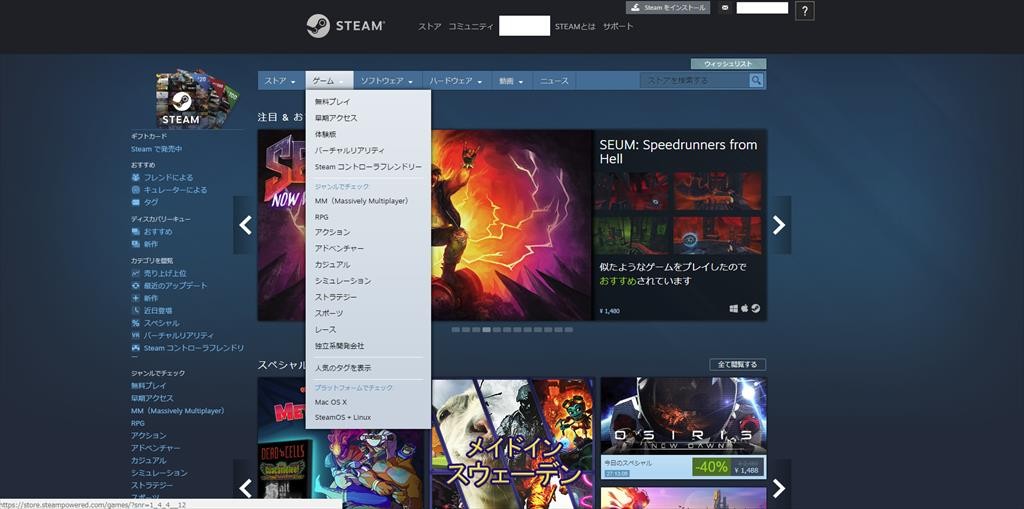Image resolution: width=1024 pixels, height=509 pixels.
Task: Collapse the ゲーム dropdown tab
Action: (329, 80)
